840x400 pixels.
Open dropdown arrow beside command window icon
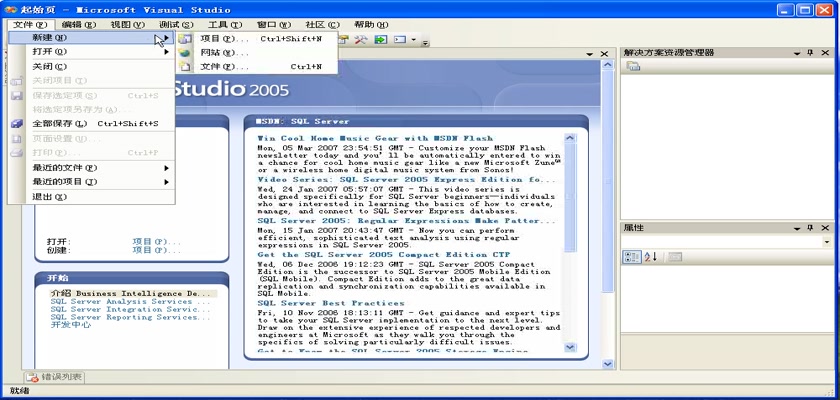tap(414, 40)
